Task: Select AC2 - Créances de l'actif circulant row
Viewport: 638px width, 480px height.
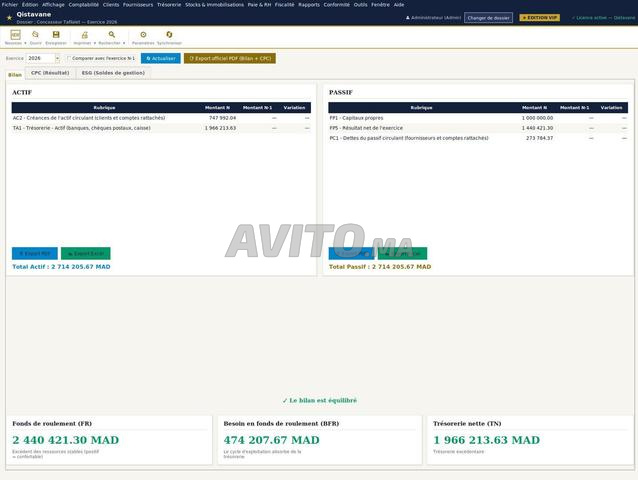Action: coord(161,118)
